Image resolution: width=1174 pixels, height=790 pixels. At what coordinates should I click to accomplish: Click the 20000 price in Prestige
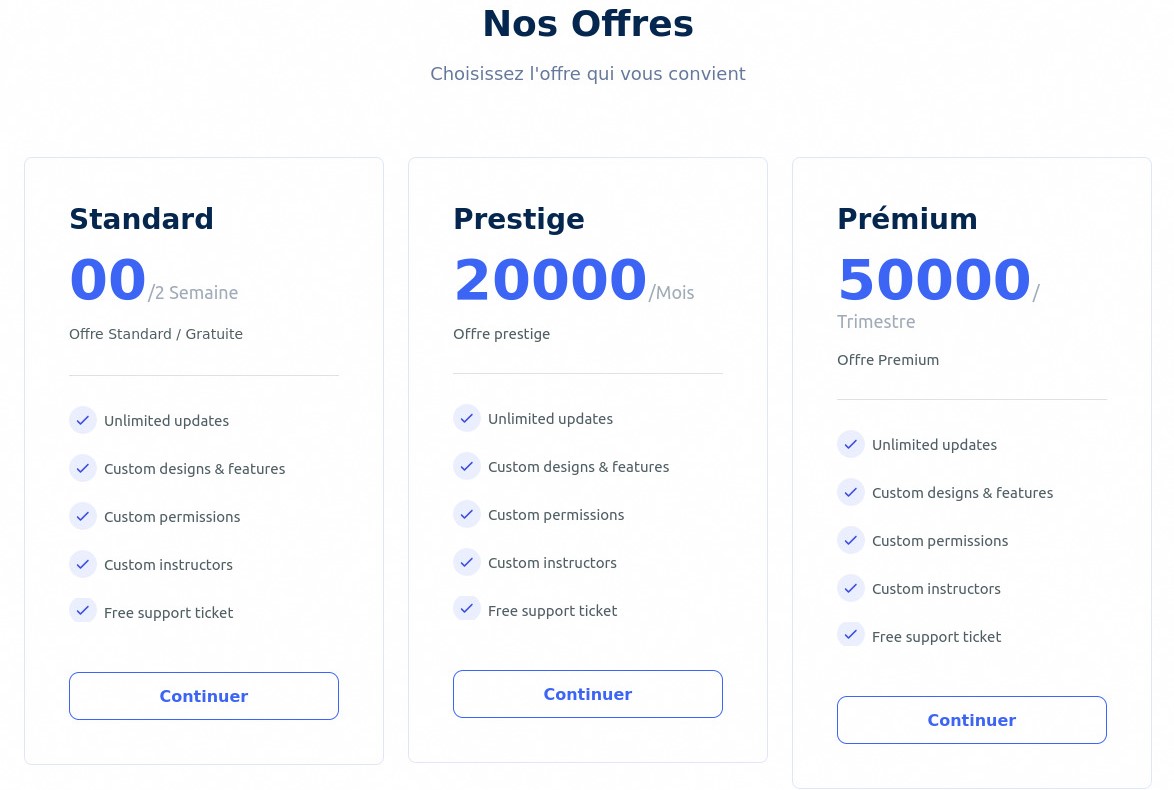[550, 281]
